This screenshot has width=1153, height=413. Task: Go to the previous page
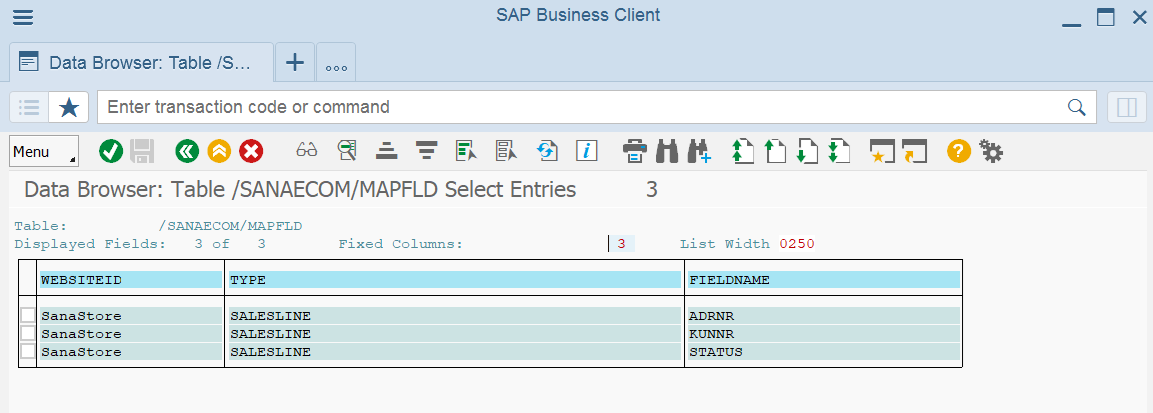click(x=775, y=151)
